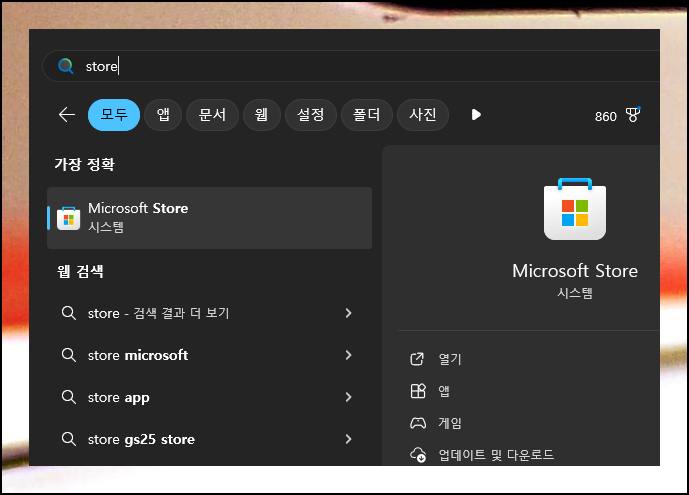Open Microsoft Store best match result
This screenshot has height=495, width=689.
(210, 218)
